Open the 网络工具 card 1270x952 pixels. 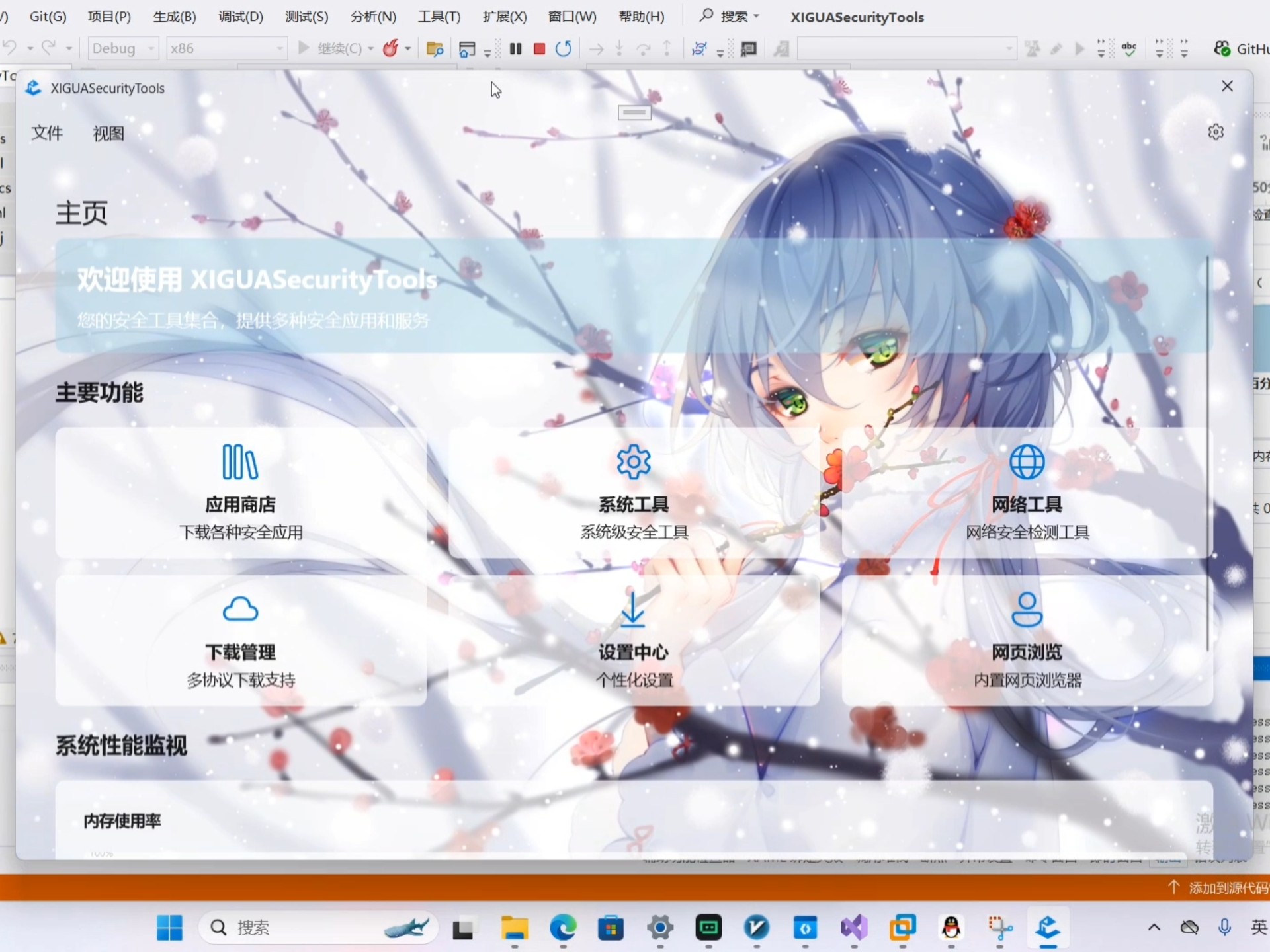click(x=1027, y=493)
